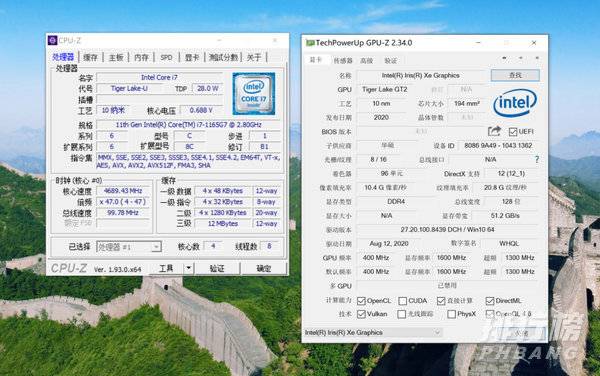The height and width of the screenshot is (376, 600).
Task: Toggle the 直接计算 checkbox
Action: 441,301
